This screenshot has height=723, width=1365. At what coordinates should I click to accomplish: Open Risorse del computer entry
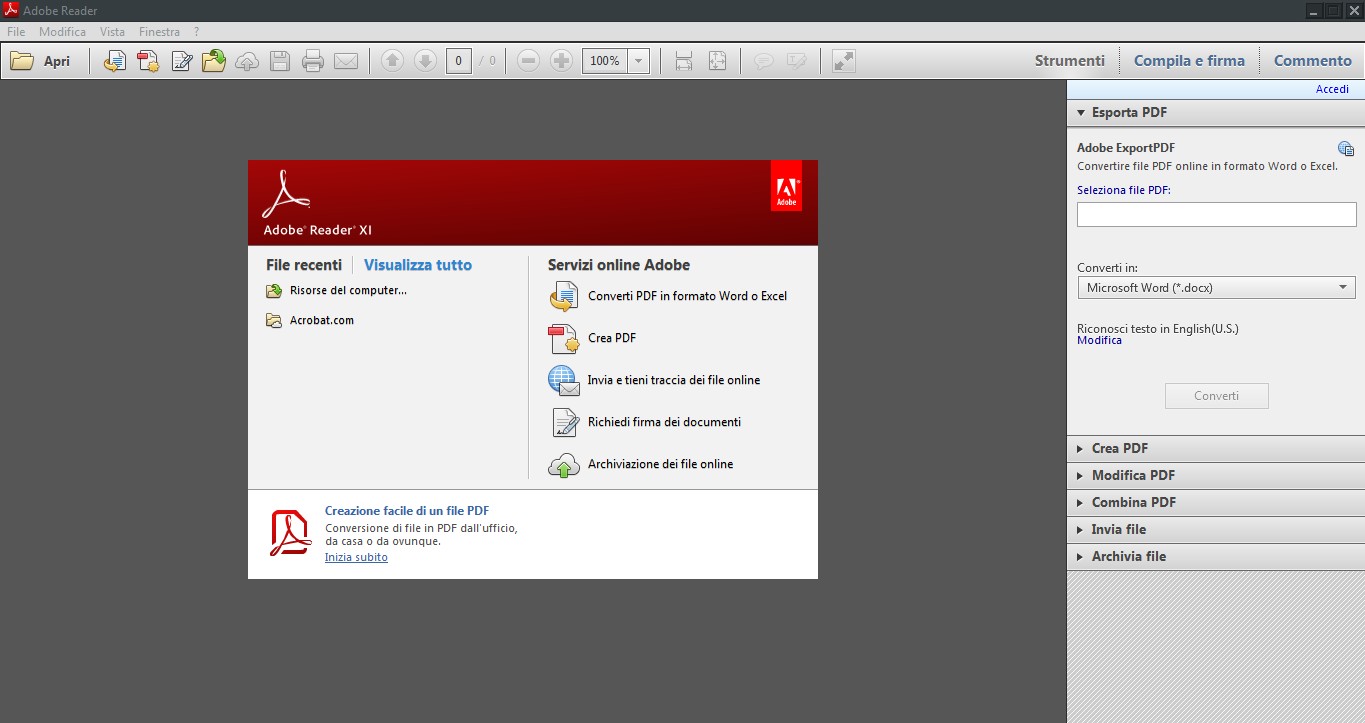(348, 291)
